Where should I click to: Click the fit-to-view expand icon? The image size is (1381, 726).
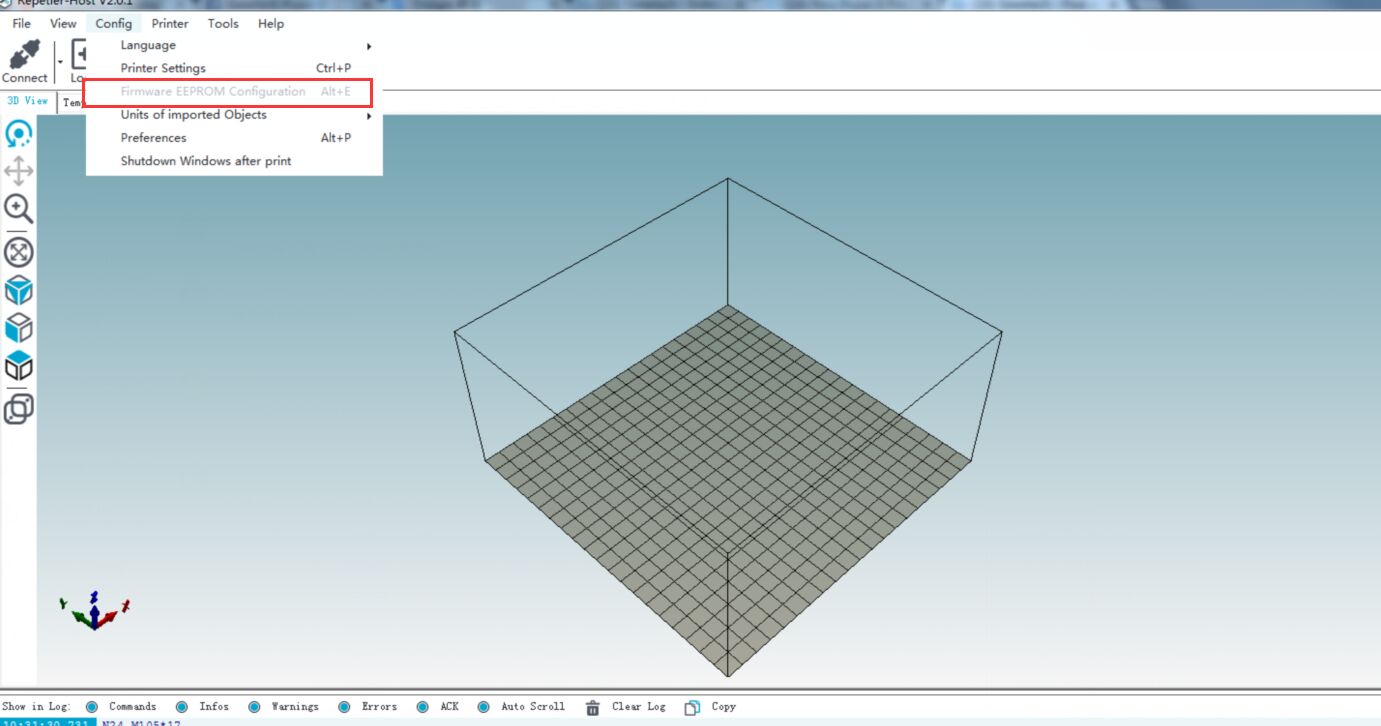pos(19,251)
